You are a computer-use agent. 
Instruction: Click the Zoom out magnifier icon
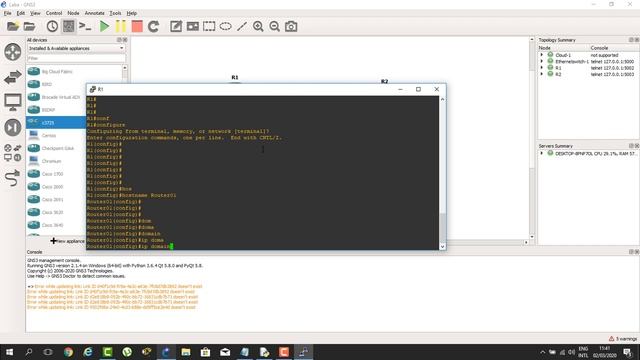pos(275,27)
